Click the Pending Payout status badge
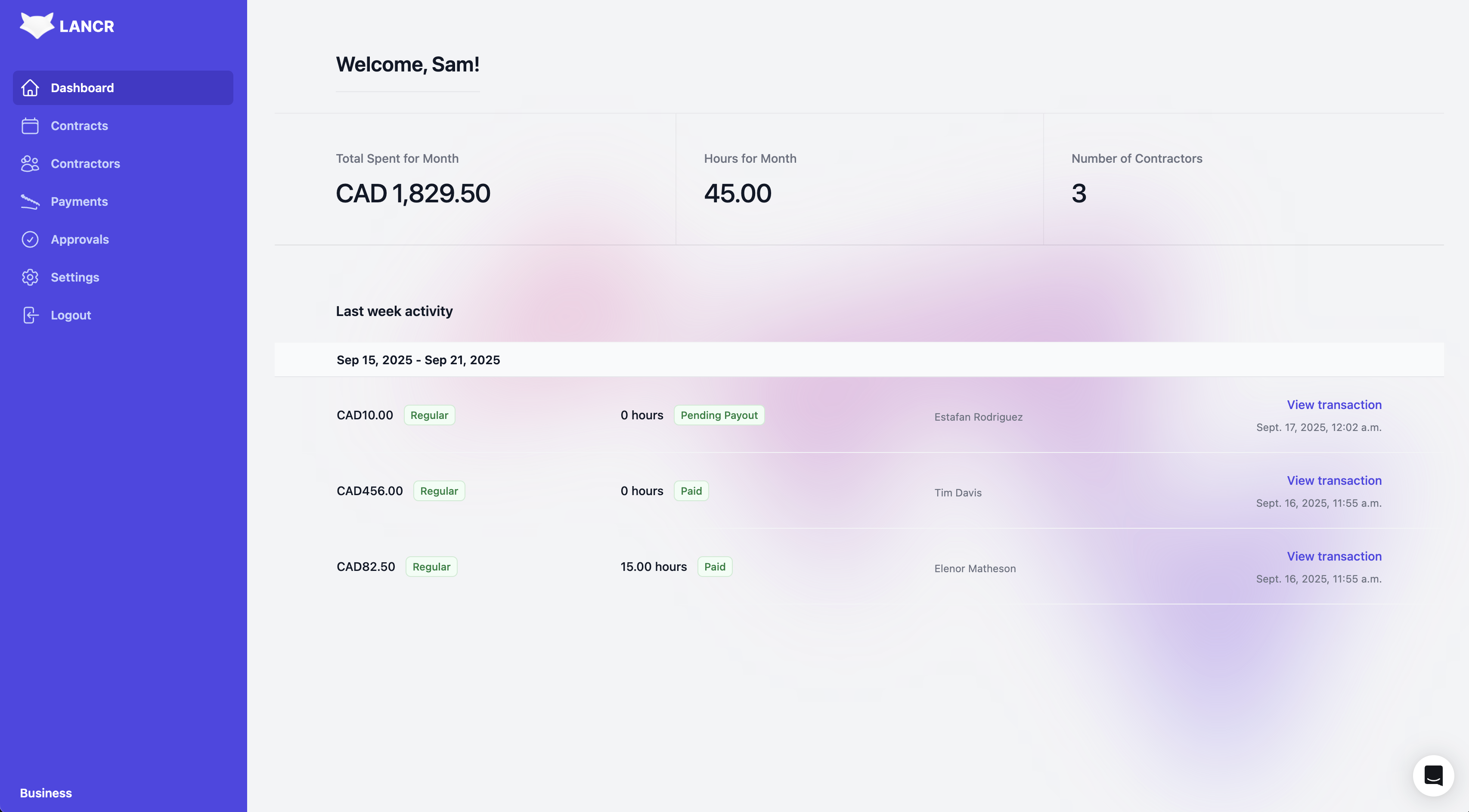Viewport: 1469px width, 812px height. pyautogui.click(x=719, y=415)
